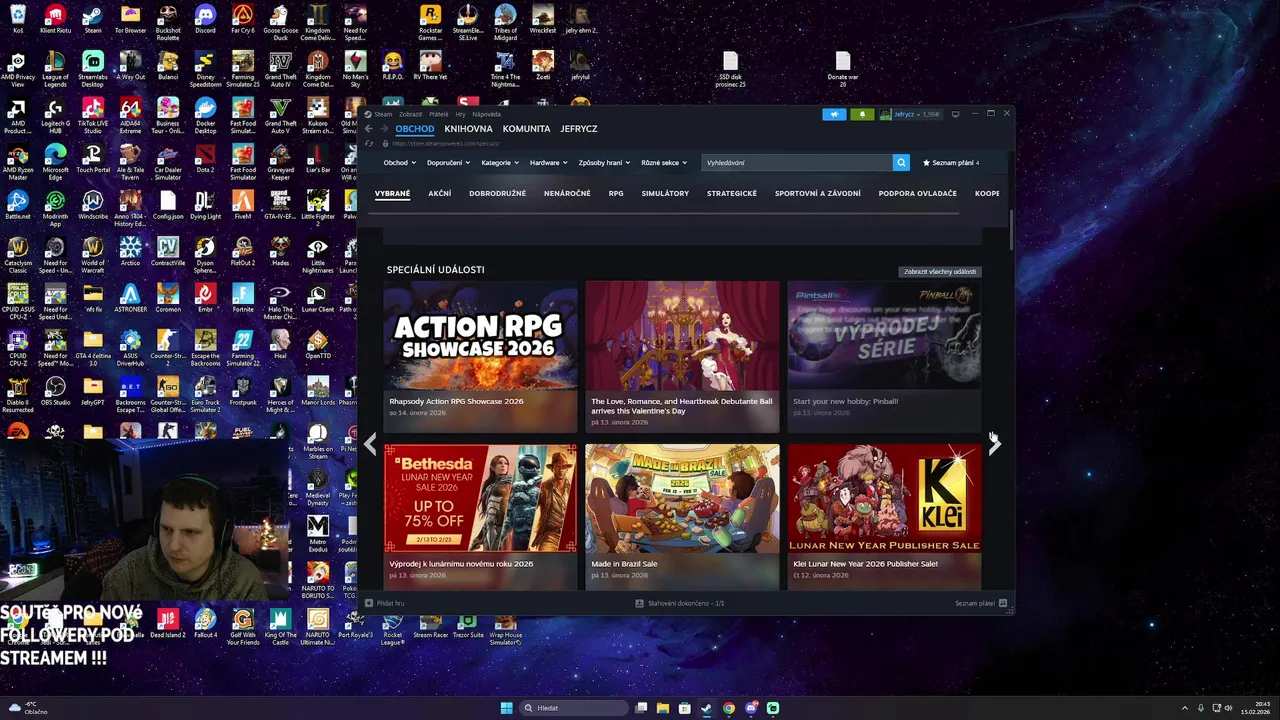This screenshot has width=1280, height=720.
Task: Open Recycle Bin Koš on desktop
Action: click(18, 19)
